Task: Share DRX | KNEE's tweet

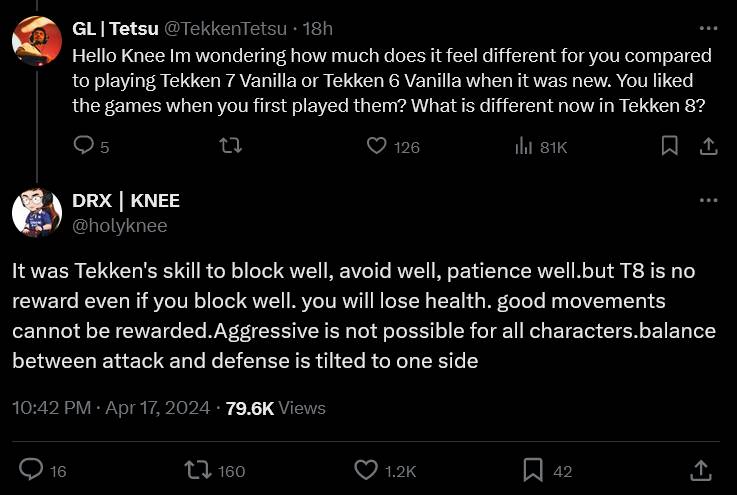Action: tap(701, 469)
